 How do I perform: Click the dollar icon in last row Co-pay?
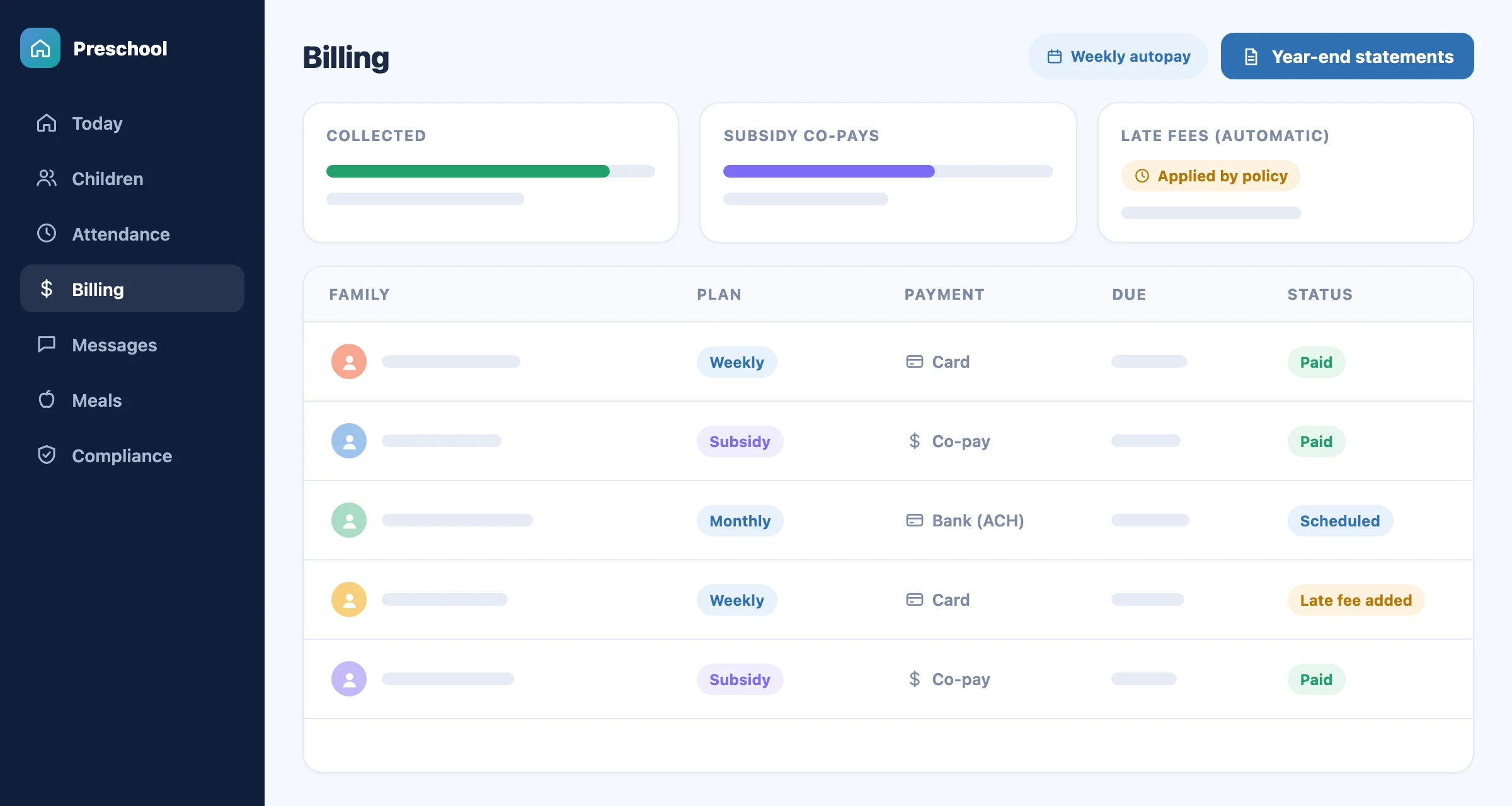(915, 679)
